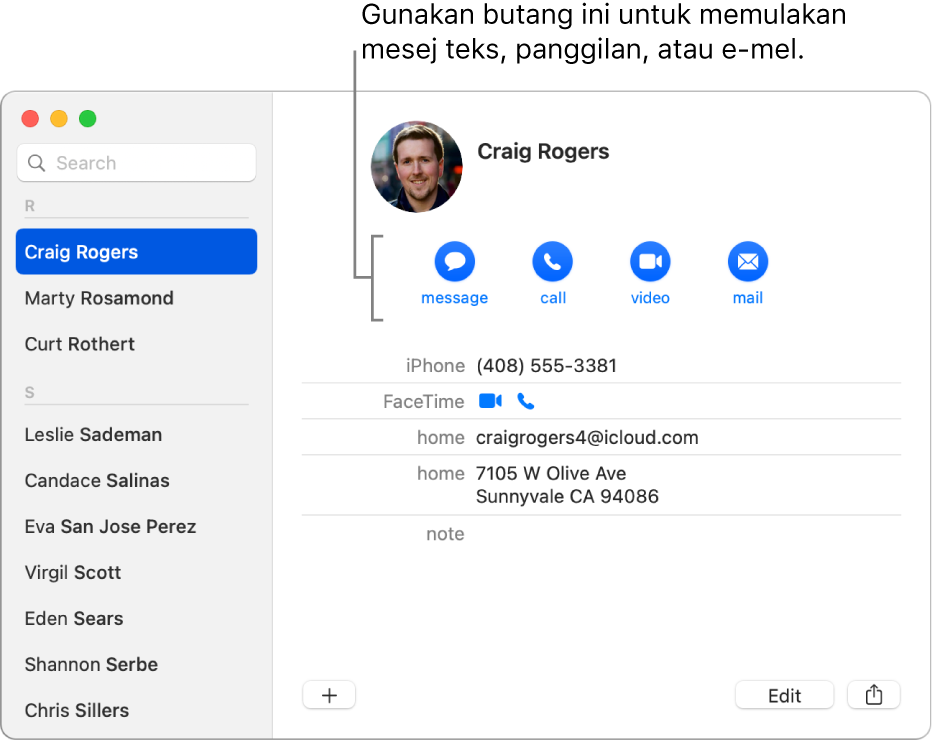
Task: Click the call button icon
Action: click(x=552, y=261)
